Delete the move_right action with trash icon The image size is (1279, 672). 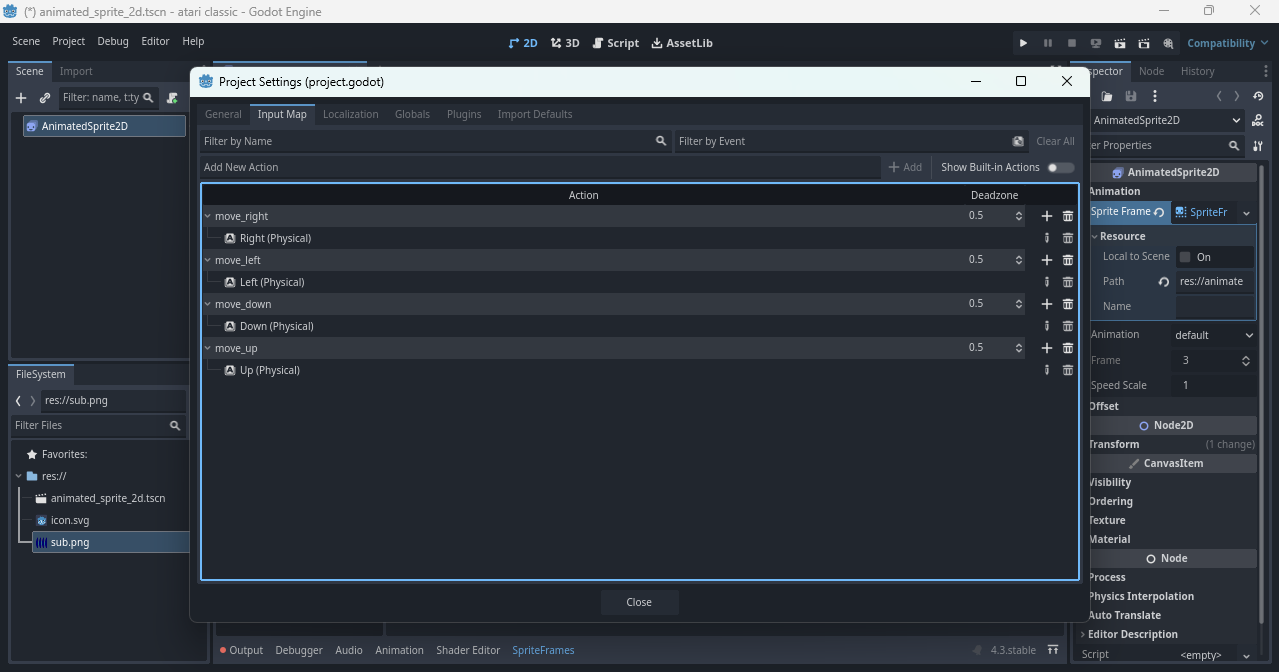[1068, 216]
